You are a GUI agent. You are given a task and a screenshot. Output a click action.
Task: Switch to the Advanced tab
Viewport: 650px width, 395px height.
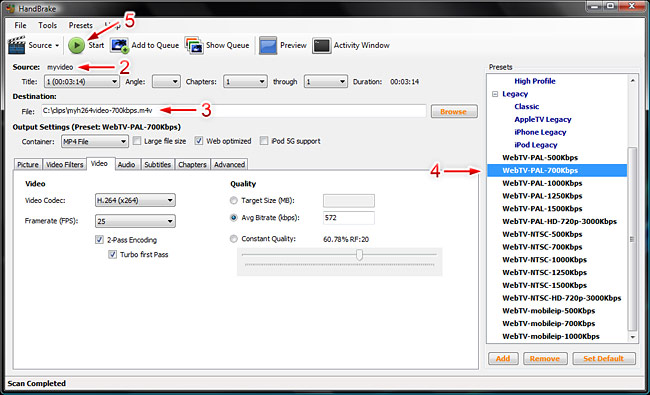(229, 165)
